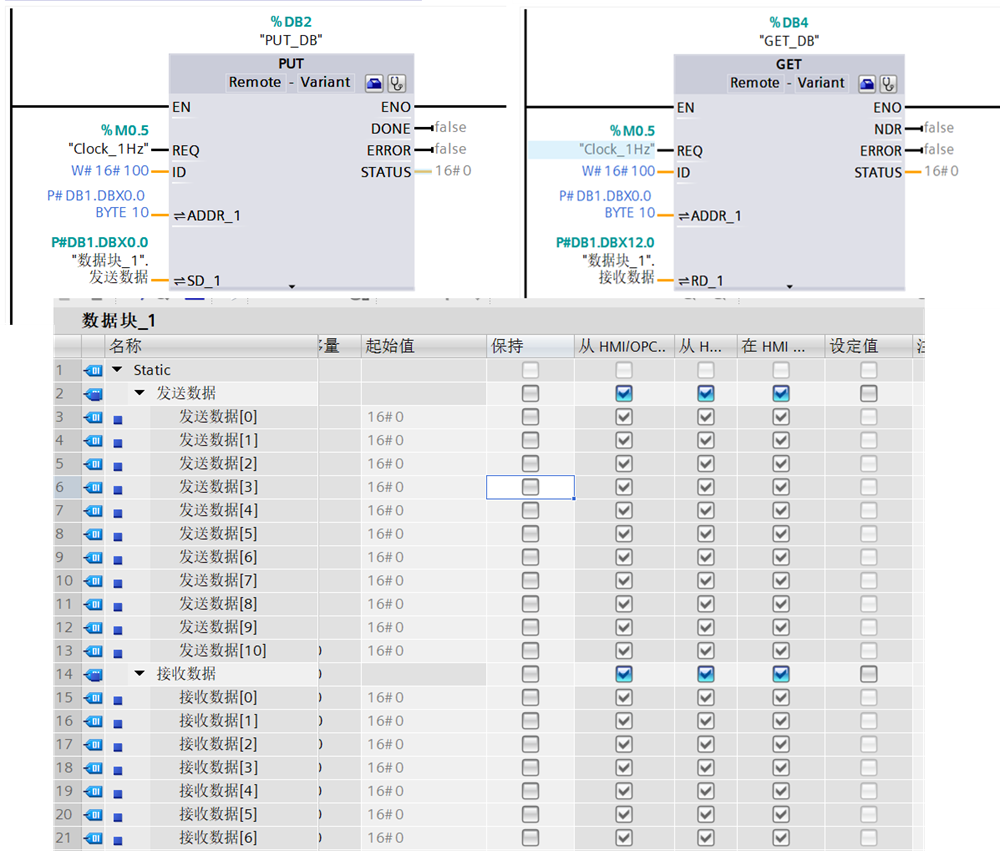Viewport: 1000px width, 851px height.
Task: Open configuration icon on PUT block
Action: point(373,83)
